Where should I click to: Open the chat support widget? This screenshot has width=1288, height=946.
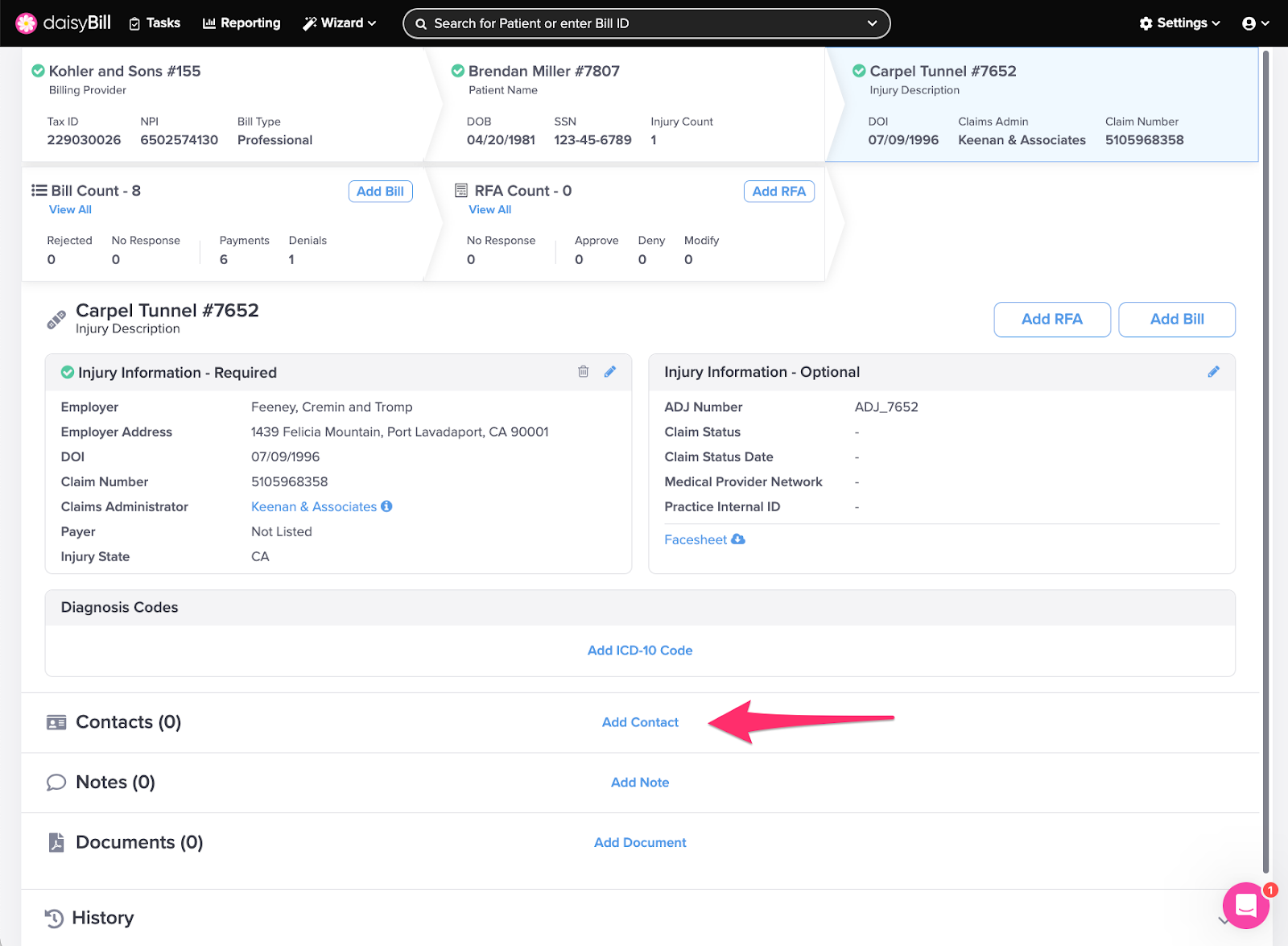[1245, 906]
